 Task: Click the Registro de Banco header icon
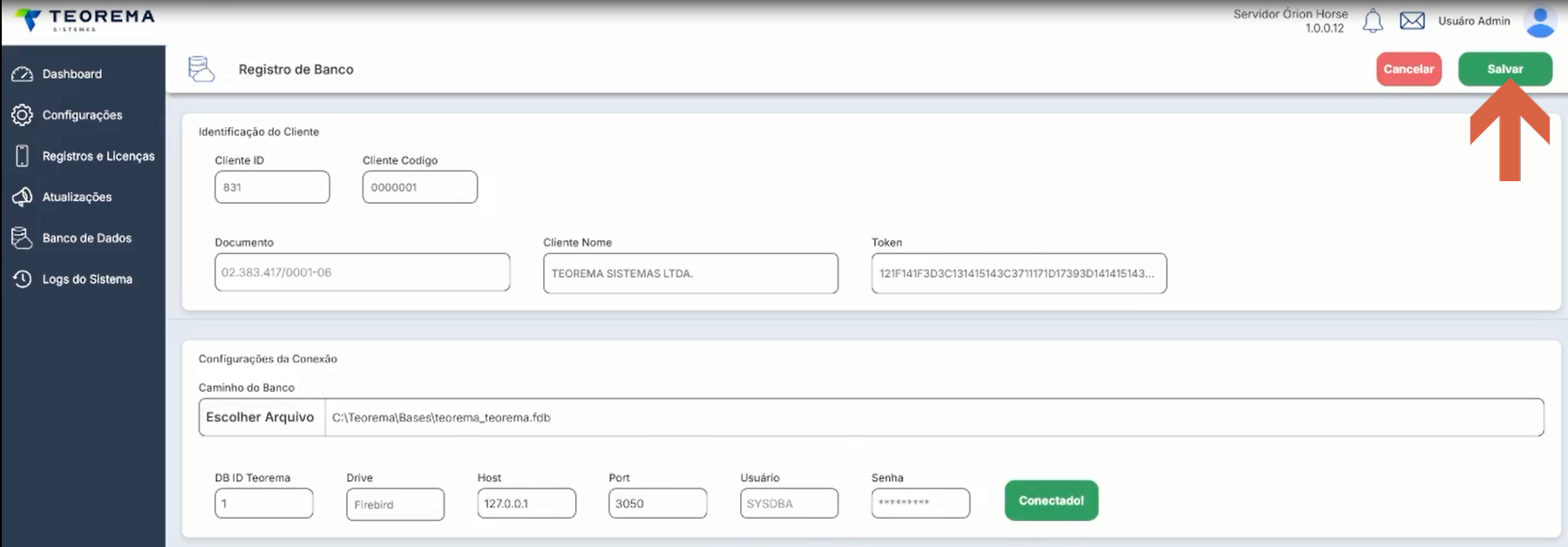[x=201, y=69]
